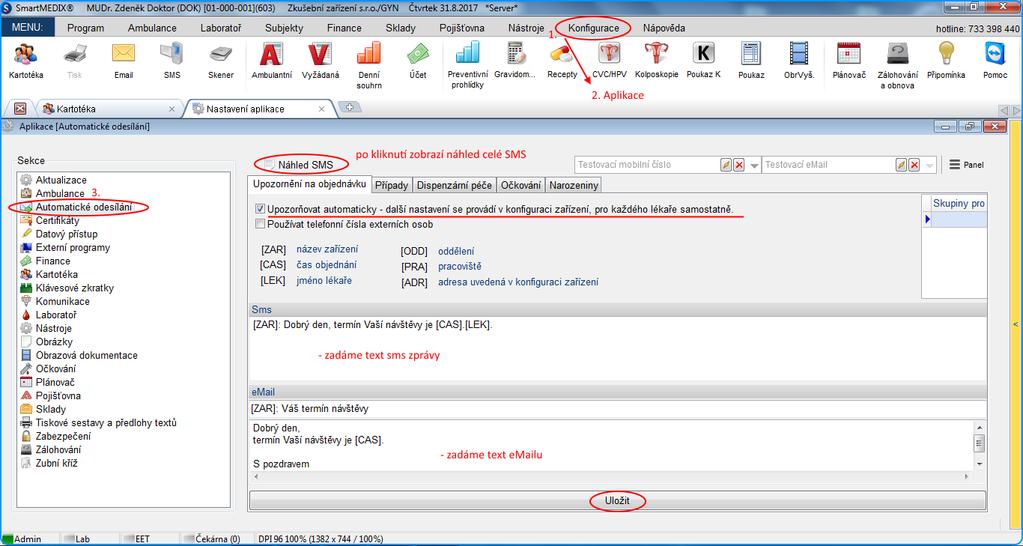Enable Používat telefonní čísla externích osob
Screen dimensions: 1023x546
[260, 224]
